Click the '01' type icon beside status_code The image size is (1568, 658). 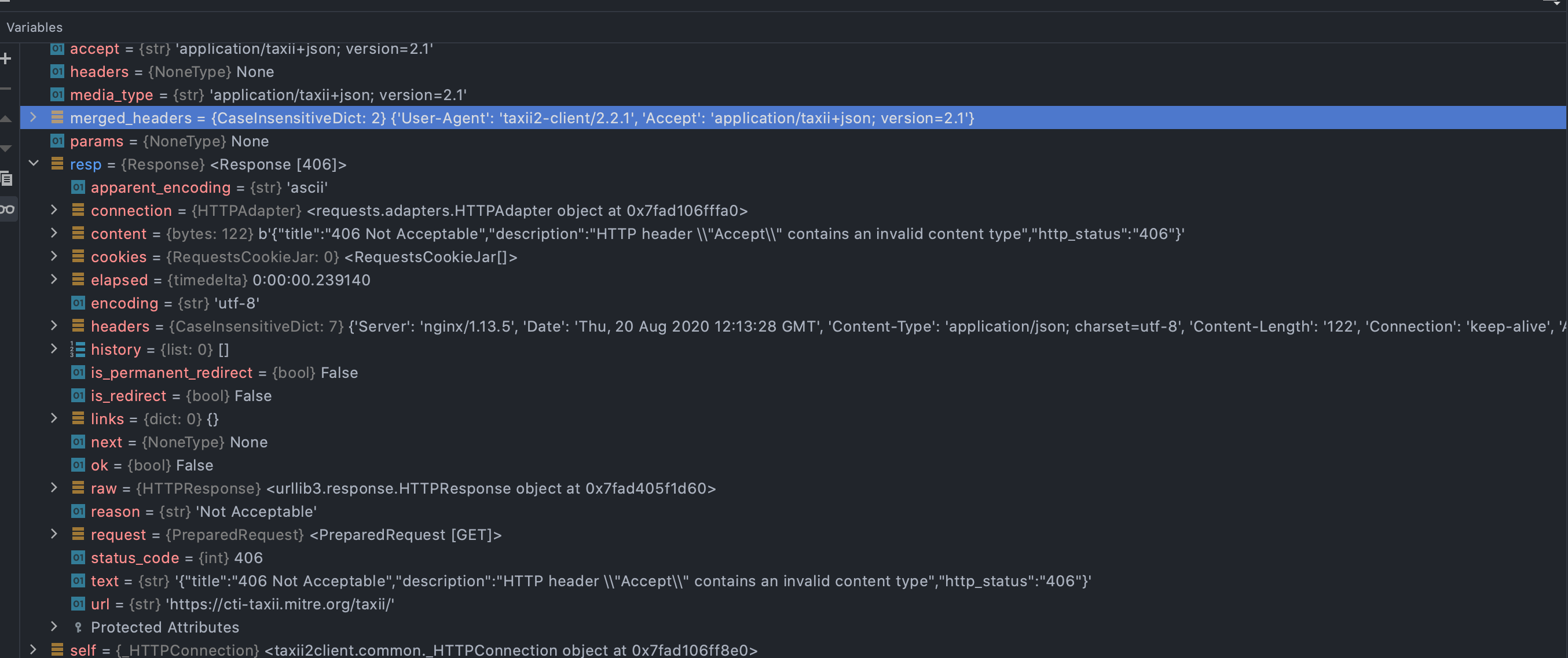tap(78, 558)
